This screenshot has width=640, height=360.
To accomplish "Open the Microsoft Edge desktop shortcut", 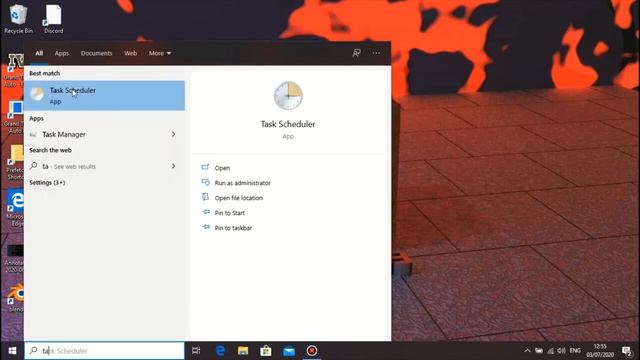I will coord(15,207).
